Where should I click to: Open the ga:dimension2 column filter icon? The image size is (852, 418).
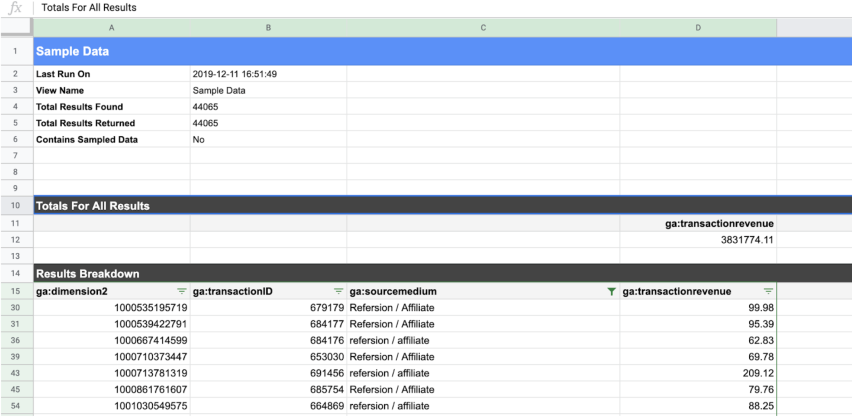[x=181, y=291]
